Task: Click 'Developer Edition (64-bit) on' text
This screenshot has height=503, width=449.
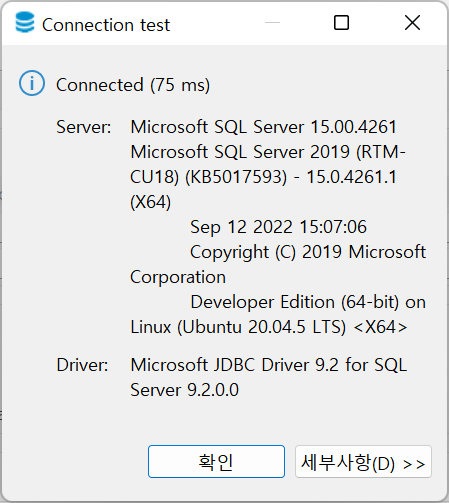Action: (x=308, y=302)
